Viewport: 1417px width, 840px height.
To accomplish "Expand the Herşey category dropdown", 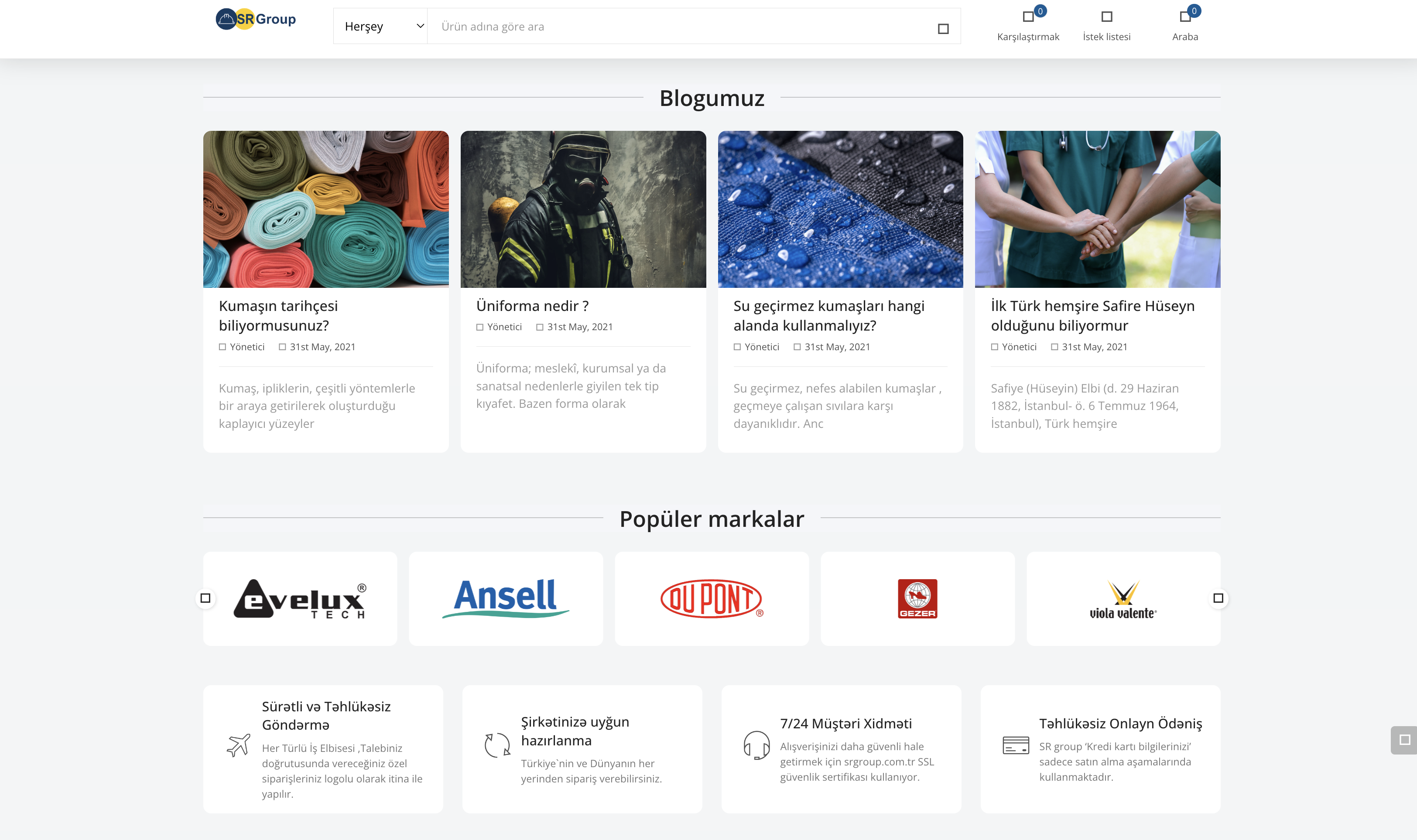I will pos(380,27).
